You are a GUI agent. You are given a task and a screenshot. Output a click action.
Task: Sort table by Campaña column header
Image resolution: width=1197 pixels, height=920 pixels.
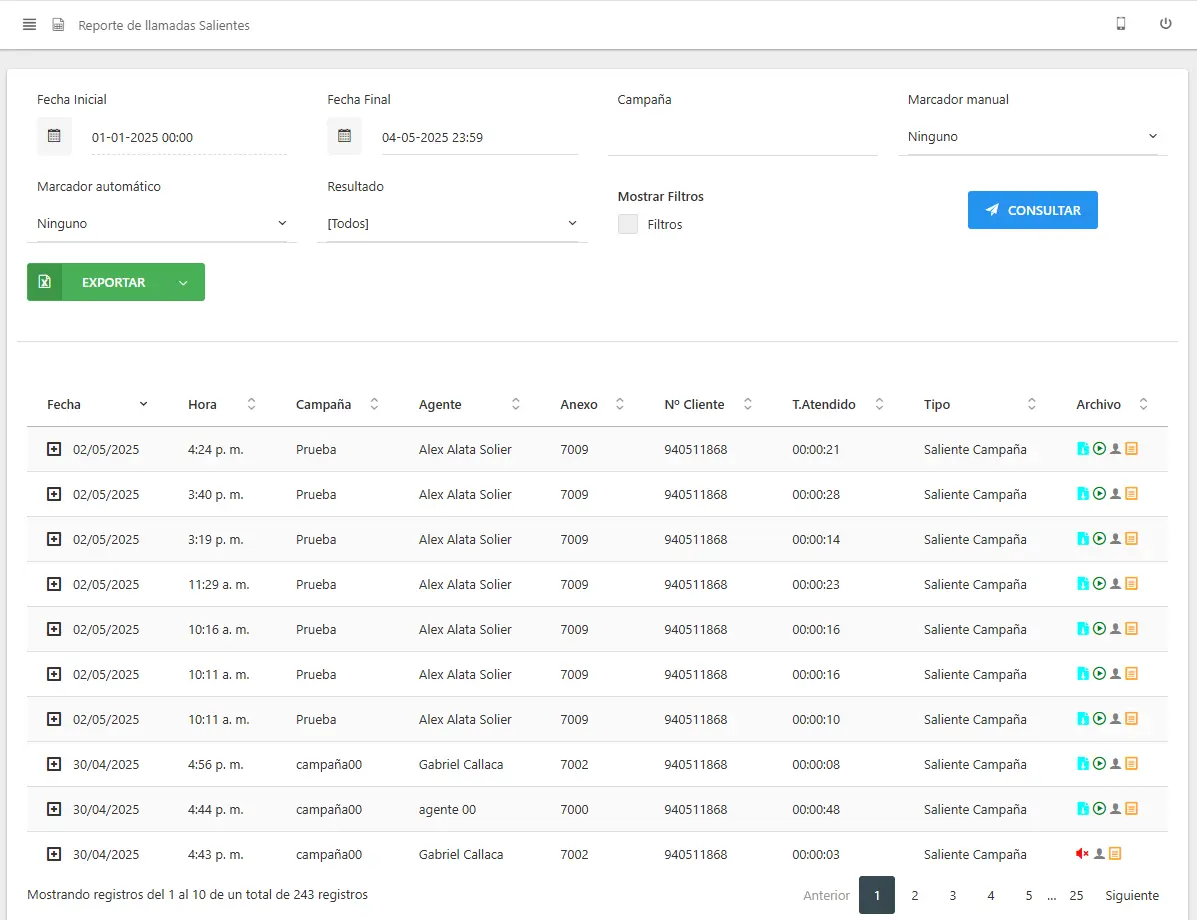[337, 405]
